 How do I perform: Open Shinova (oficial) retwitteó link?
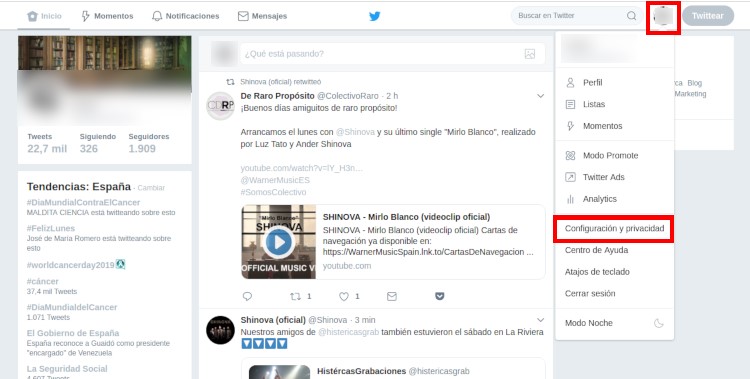280,82
